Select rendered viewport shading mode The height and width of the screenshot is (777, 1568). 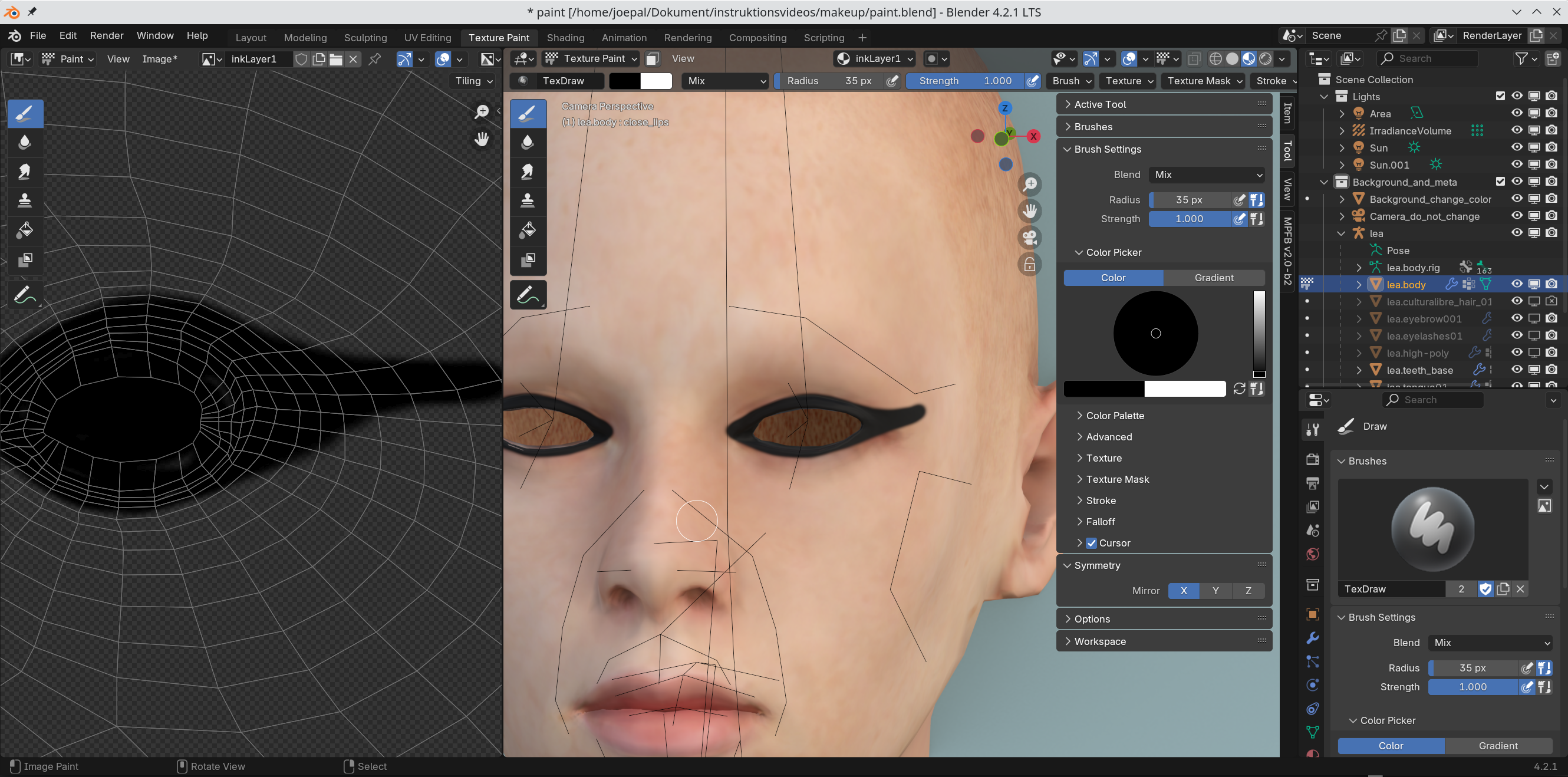click(x=1266, y=58)
